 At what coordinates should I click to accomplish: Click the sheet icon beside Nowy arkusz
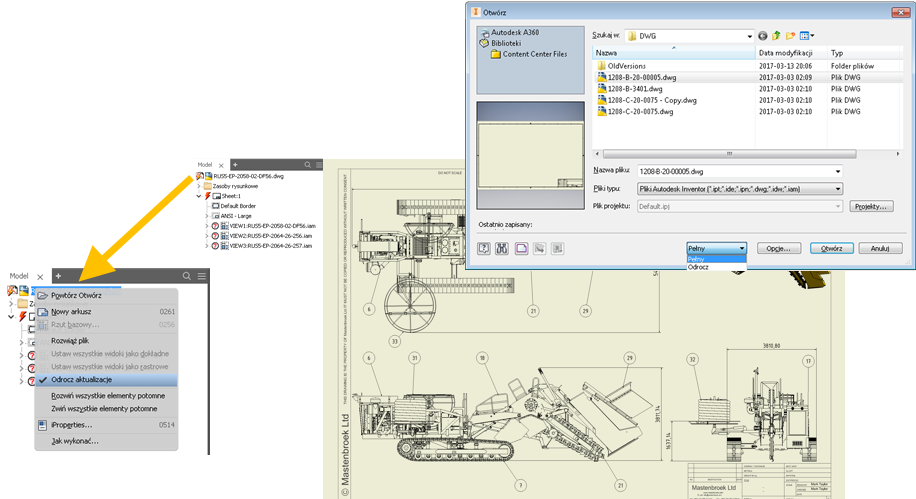43,311
